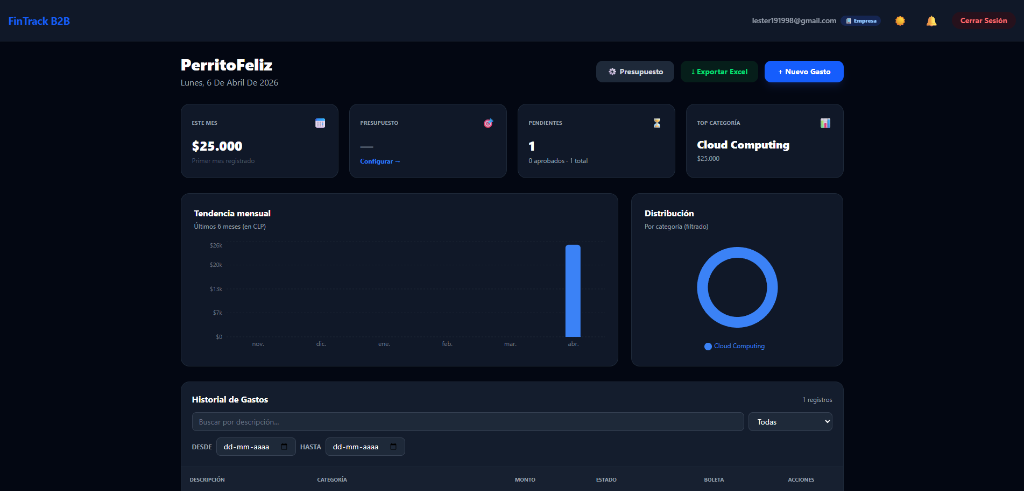This screenshot has width=1024, height=491.
Task: Click the calendar icon on Este Mes card
Action: pos(320,123)
